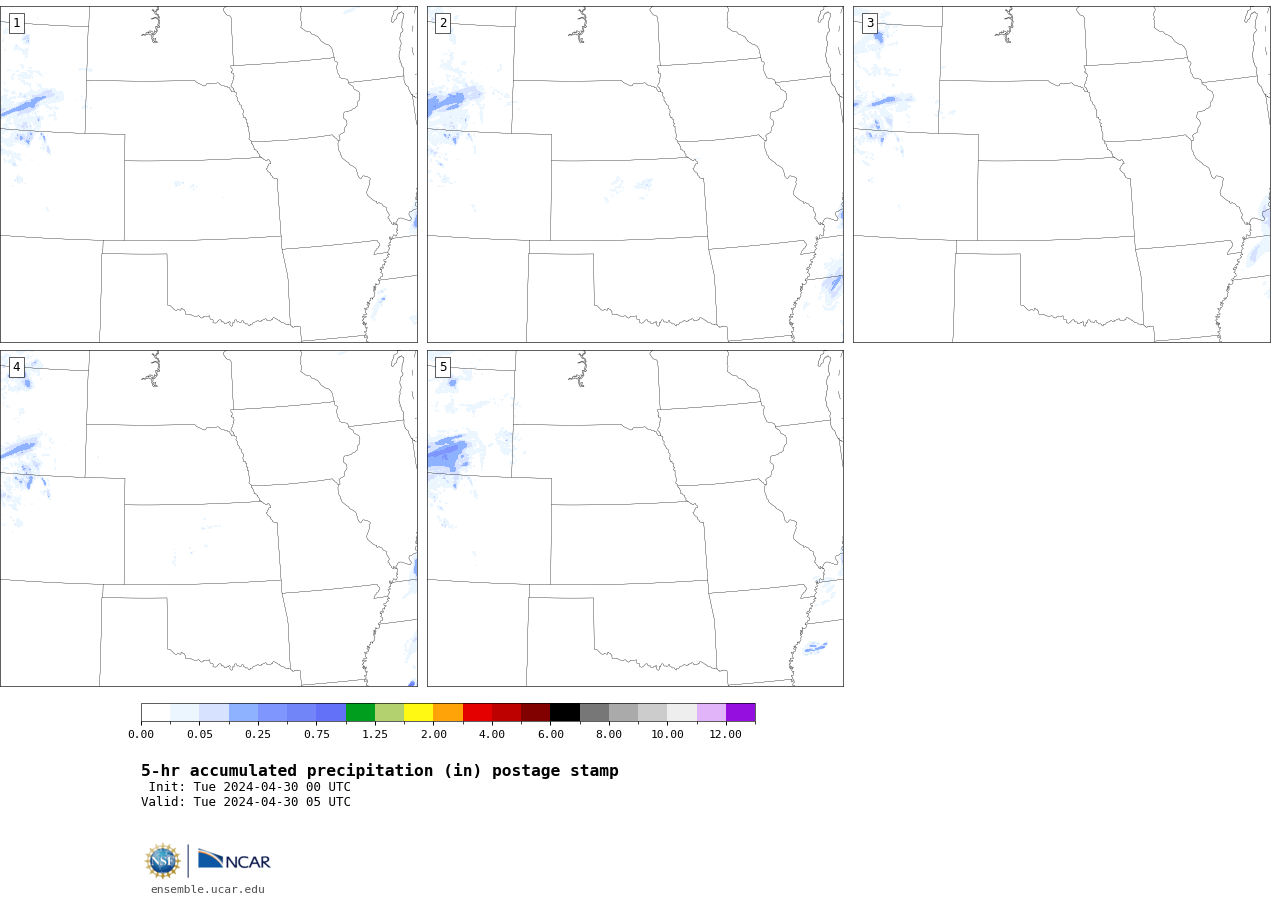Click the boxed number 5 member label
This screenshot has width=1280, height=901.
tap(443, 367)
